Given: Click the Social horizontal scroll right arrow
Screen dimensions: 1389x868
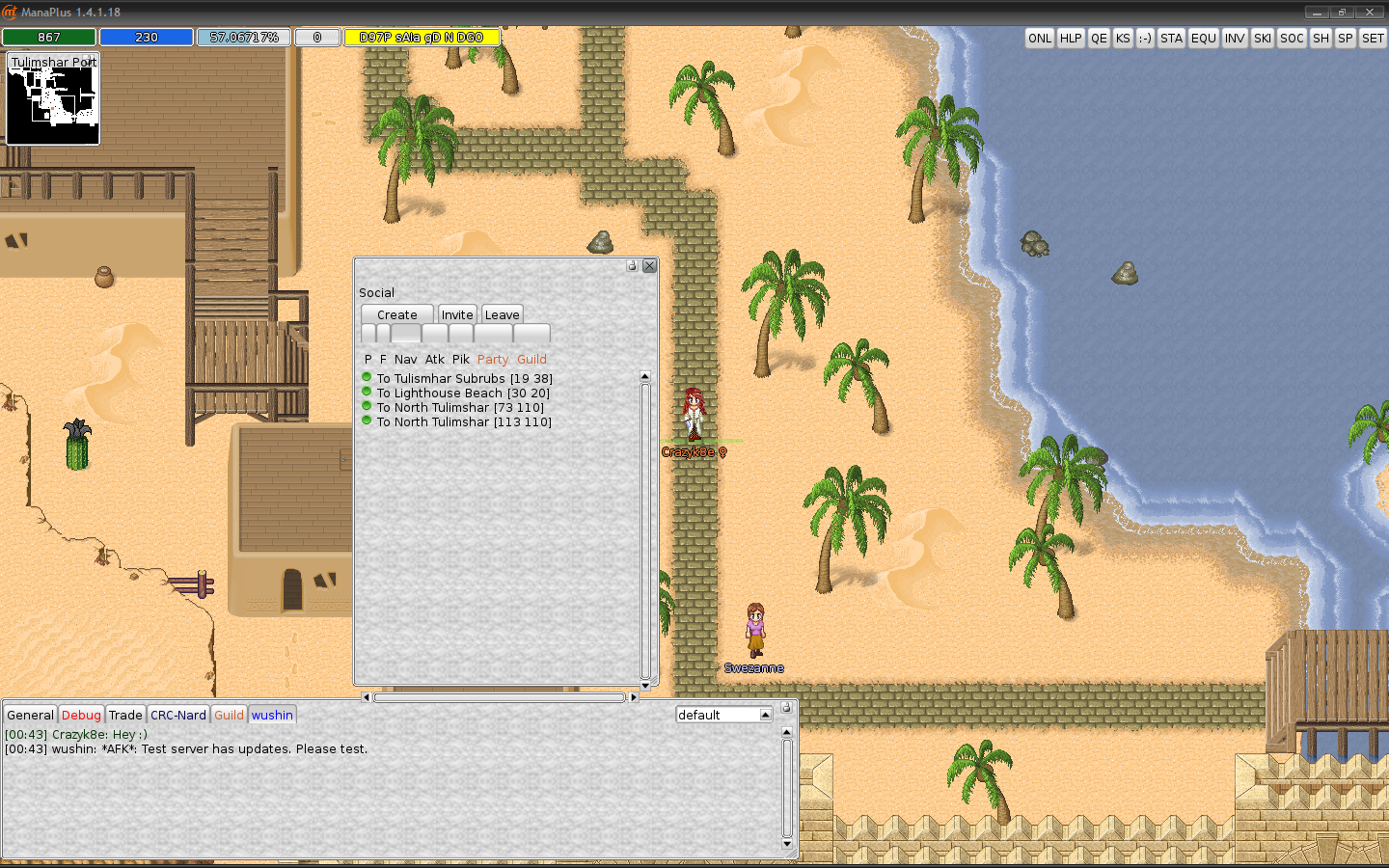Looking at the screenshot, I should click(633, 696).
